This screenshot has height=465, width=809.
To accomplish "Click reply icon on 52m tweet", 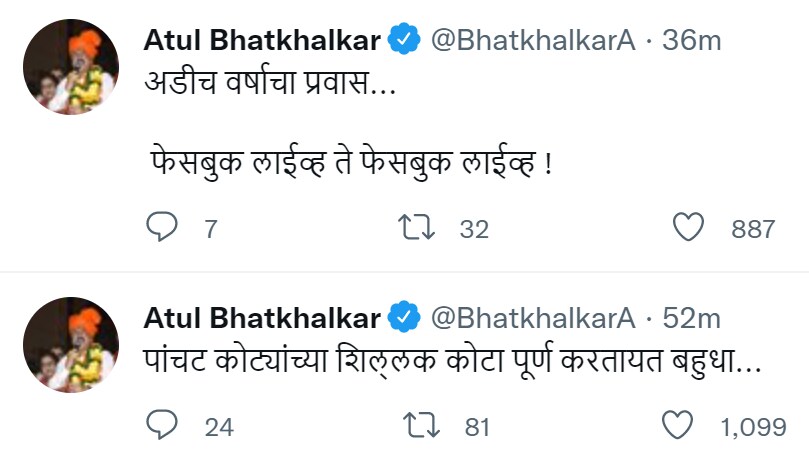I will coord(162,424).
